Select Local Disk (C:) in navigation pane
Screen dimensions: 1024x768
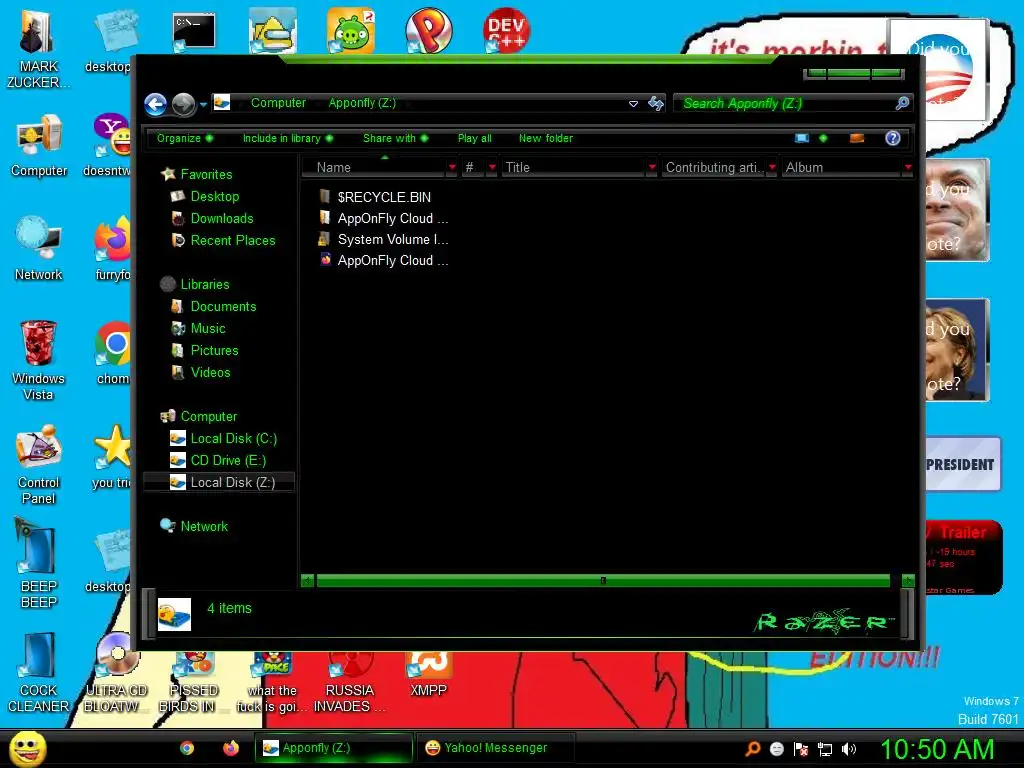tap(233, 438)
